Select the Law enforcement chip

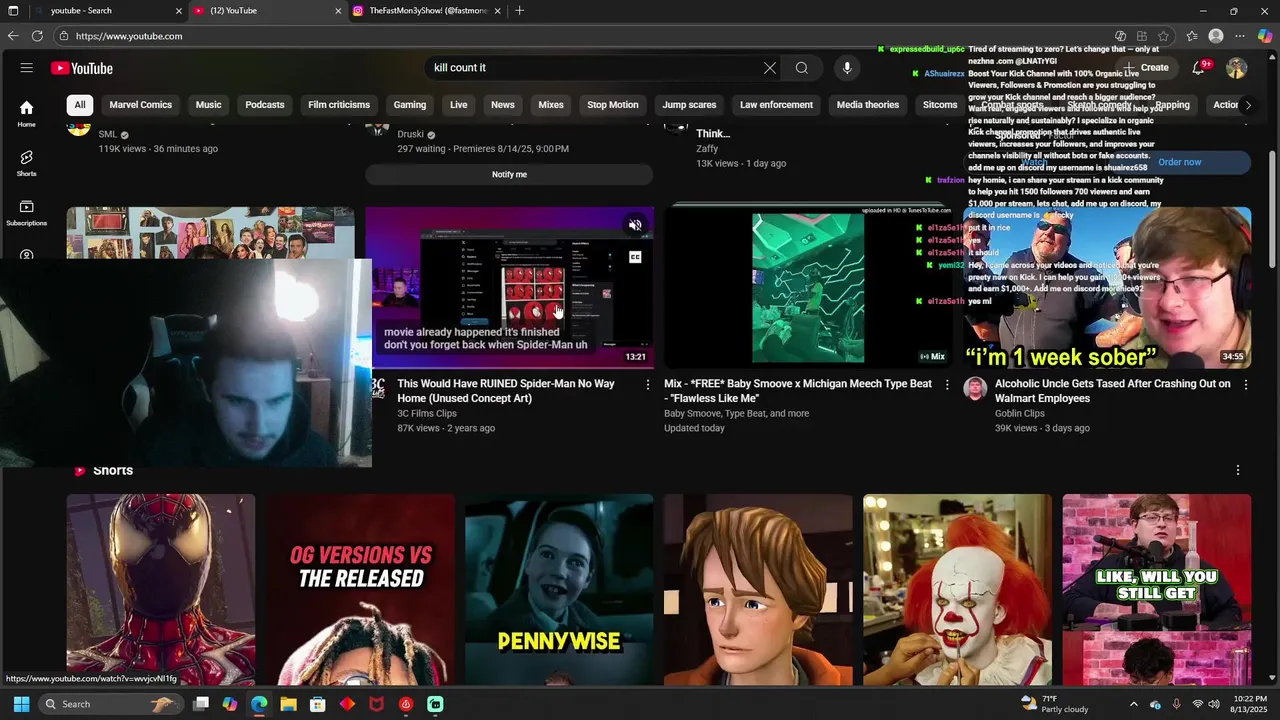coord(776,105)
